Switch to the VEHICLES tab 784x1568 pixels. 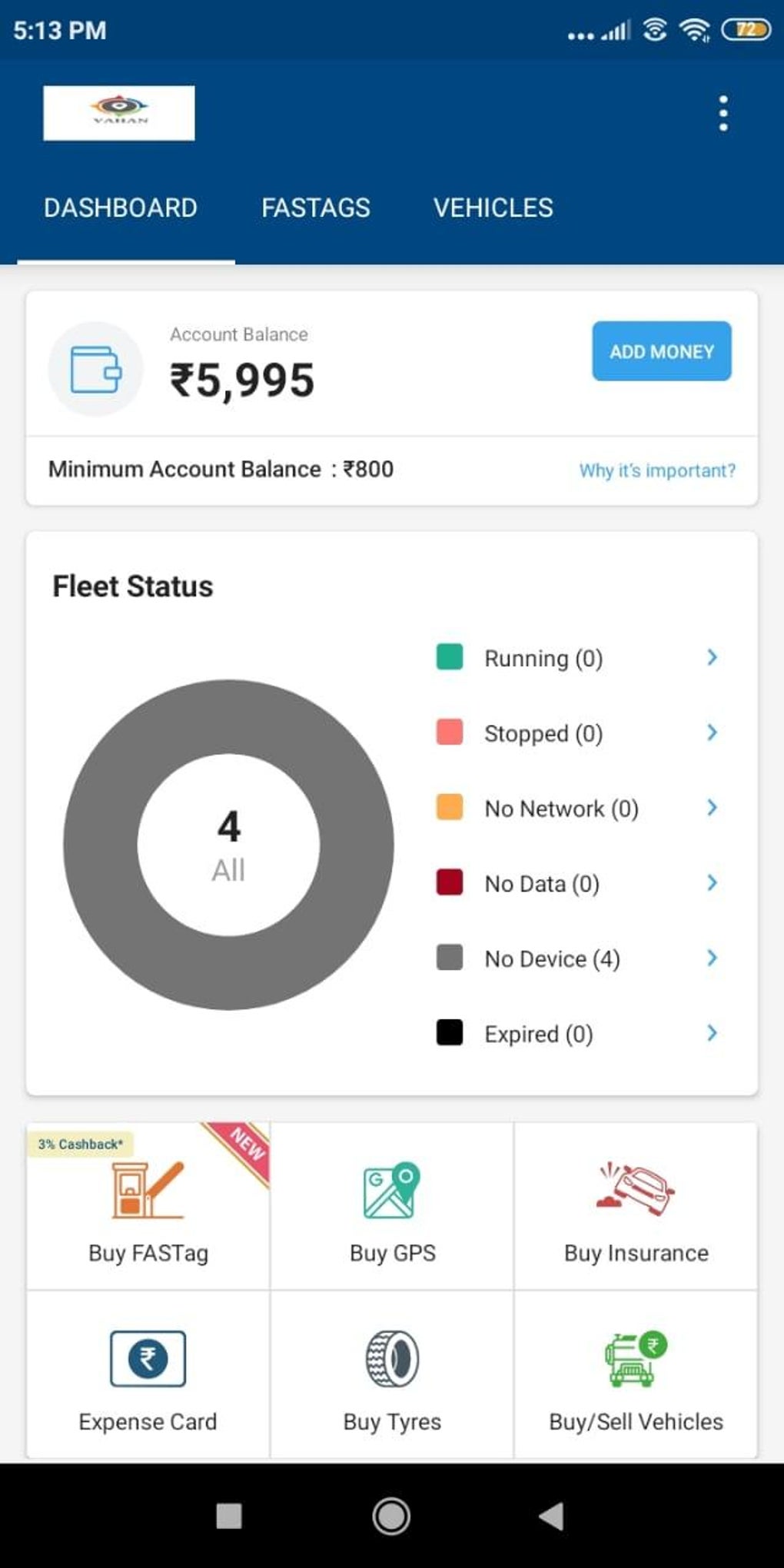click(x=493, y=208)
